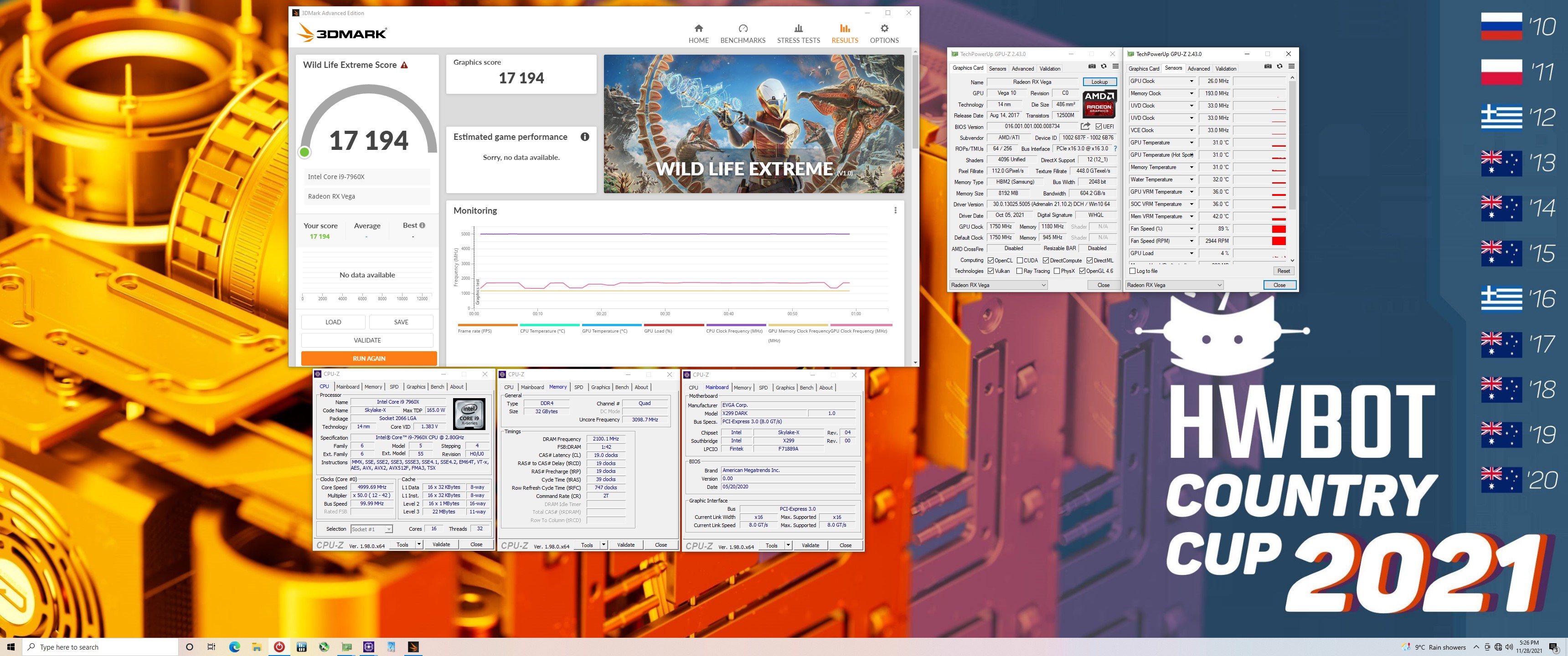Open Socket #1 selection dropdown in CPU-Z

click(371, 529)
